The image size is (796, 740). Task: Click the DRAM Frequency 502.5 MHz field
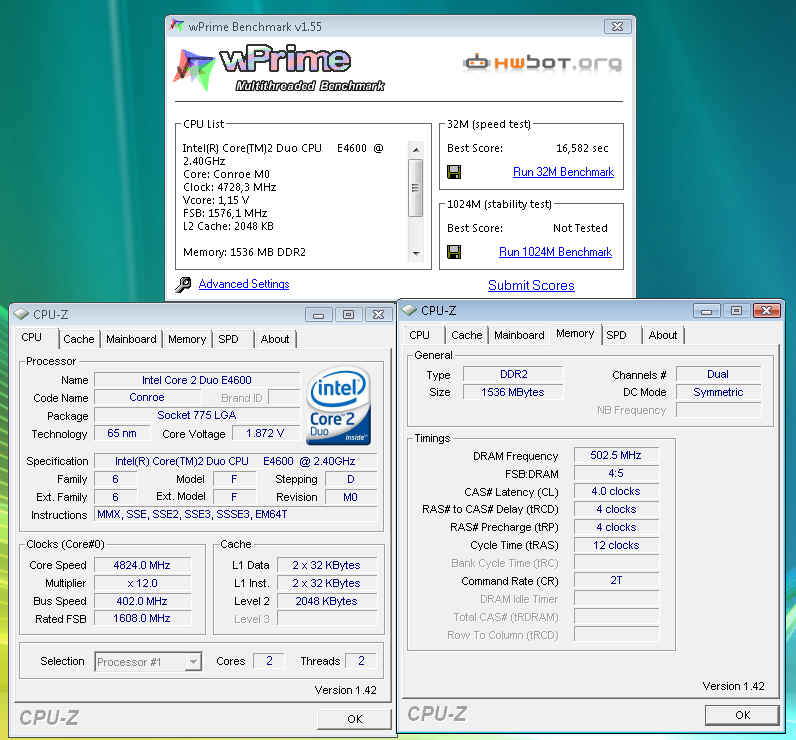point(616,455)
